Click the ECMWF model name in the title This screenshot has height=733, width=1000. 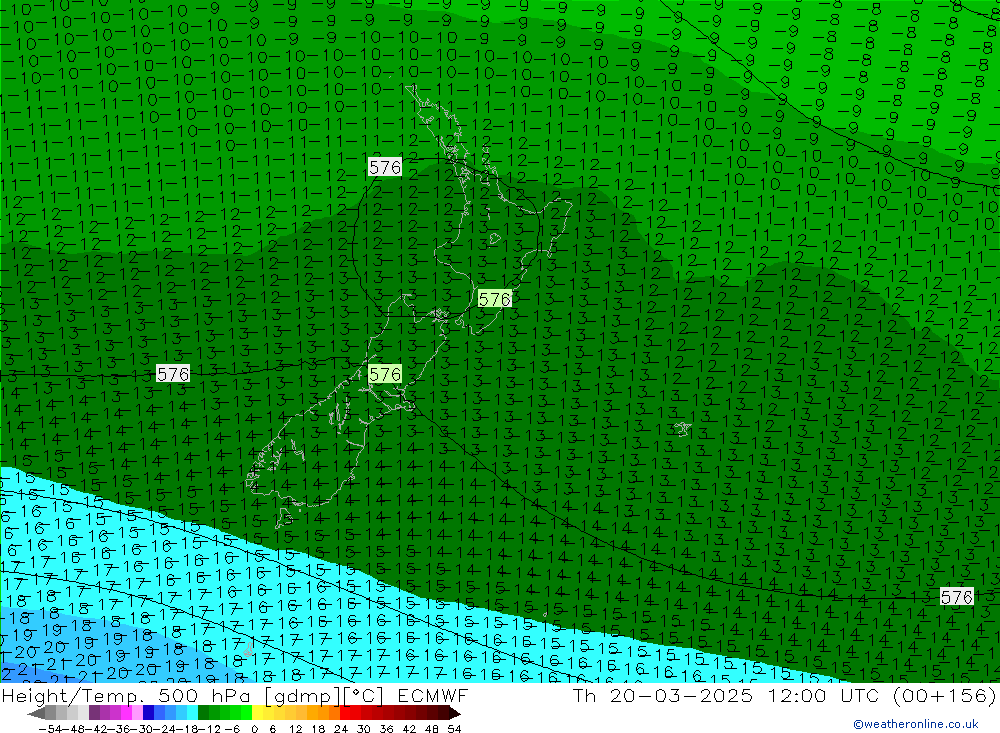point(433,695)
